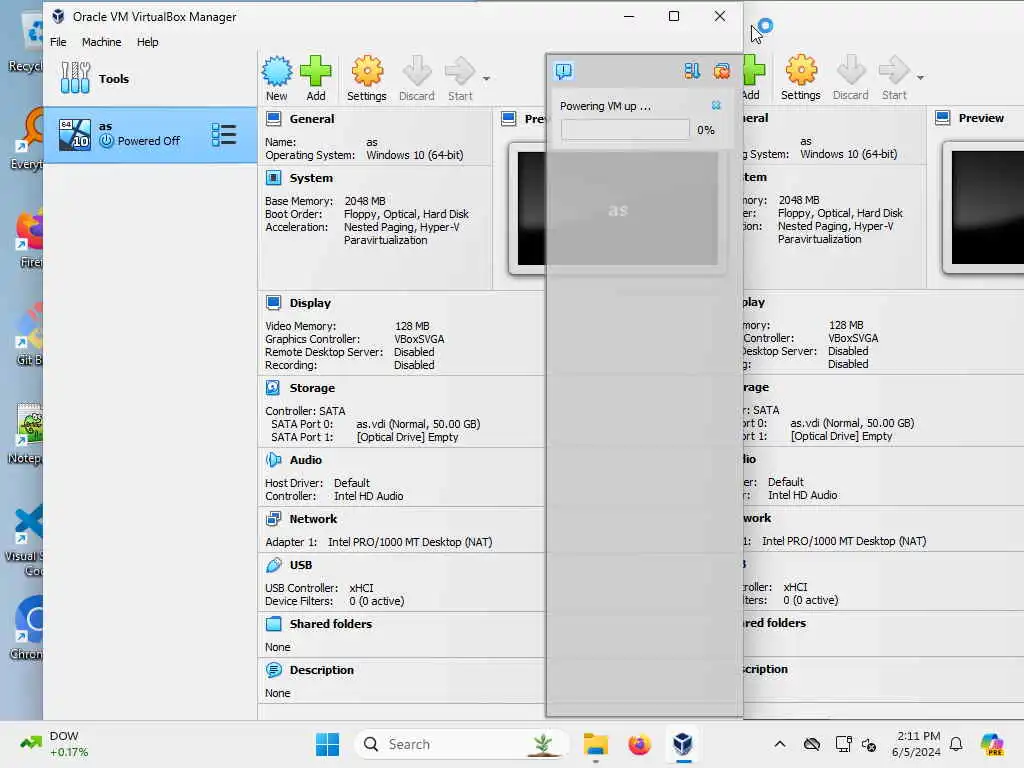Click delete finished notifications icon

tap(722, 71)
